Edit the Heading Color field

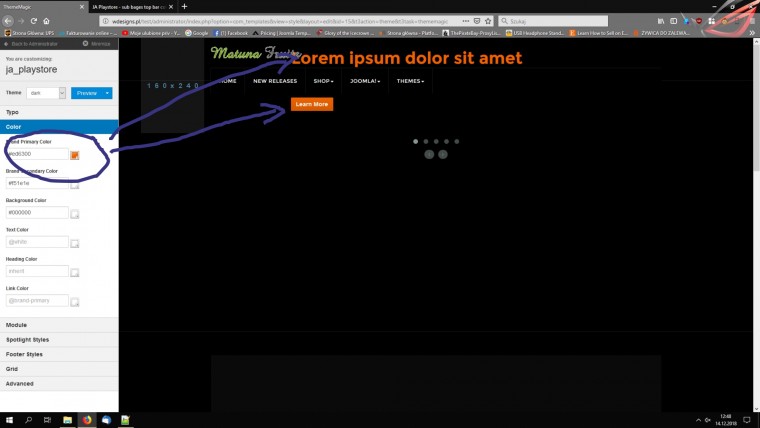(x=37, y=271)
